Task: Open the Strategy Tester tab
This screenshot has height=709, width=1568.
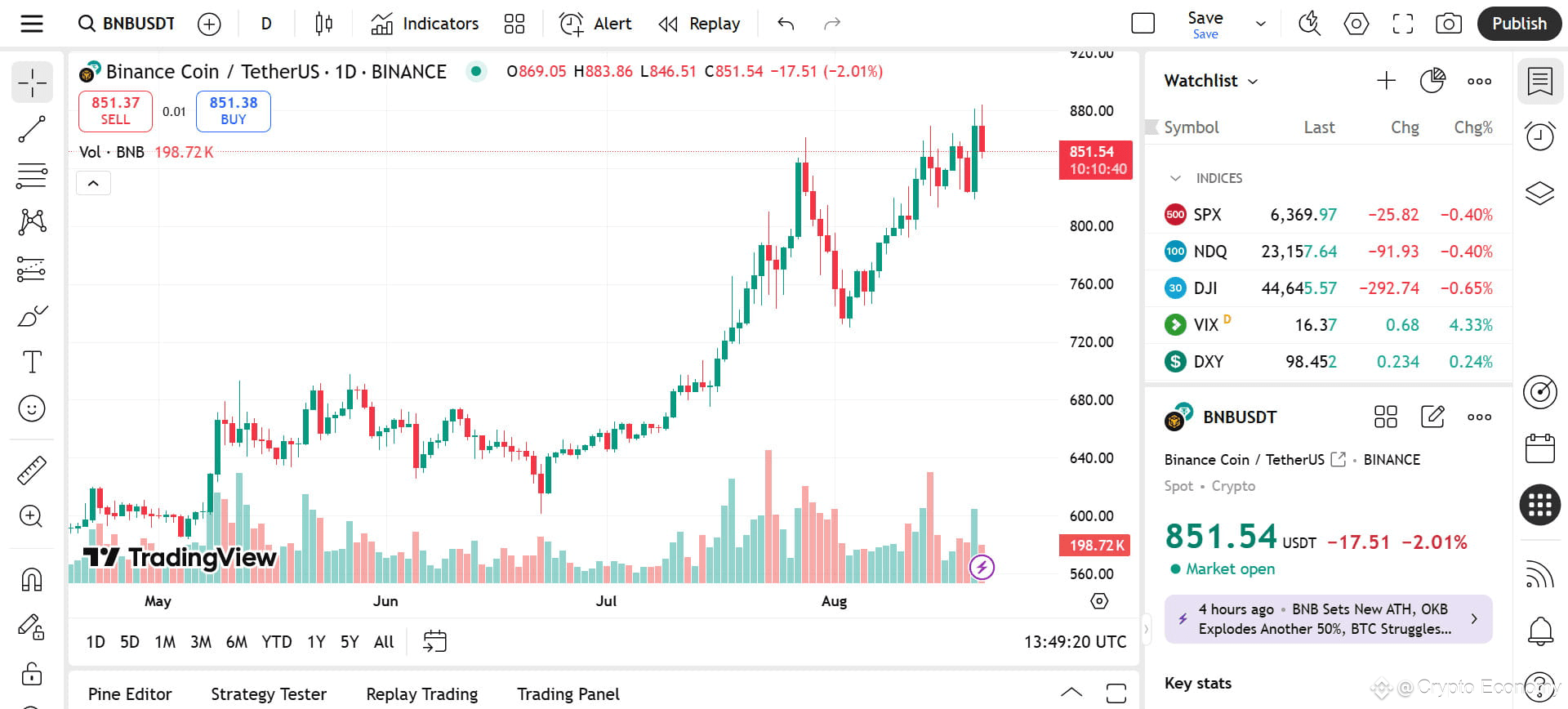Action: pos(269,694)
